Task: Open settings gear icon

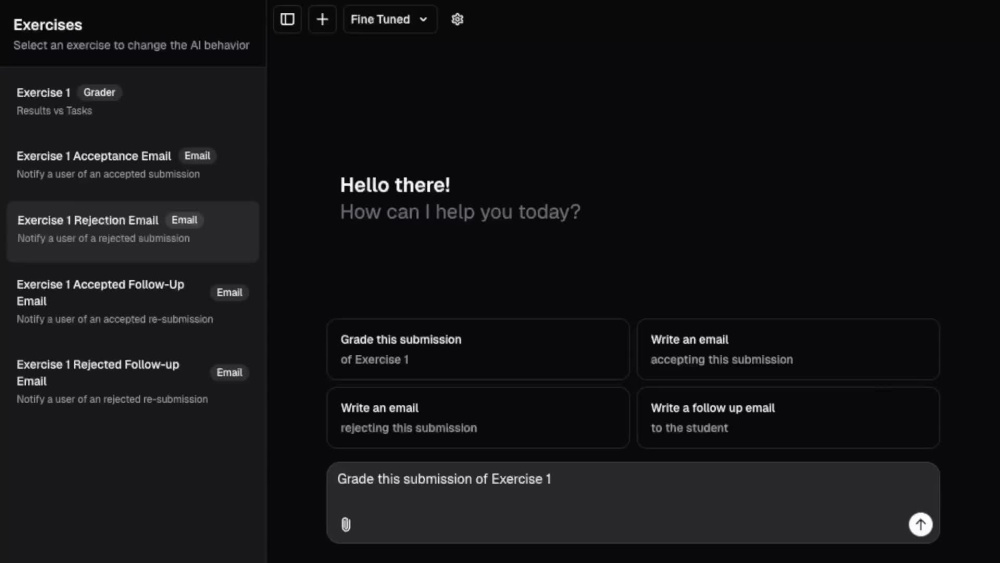Action: click(x=457, y=19)
